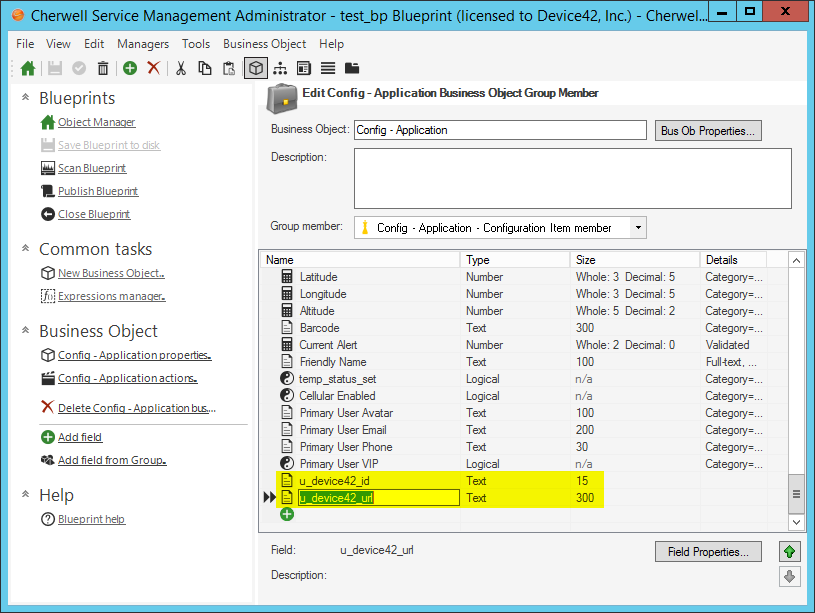Open the Managers menu
Viewport: 815px width, 613px height.
143,44
